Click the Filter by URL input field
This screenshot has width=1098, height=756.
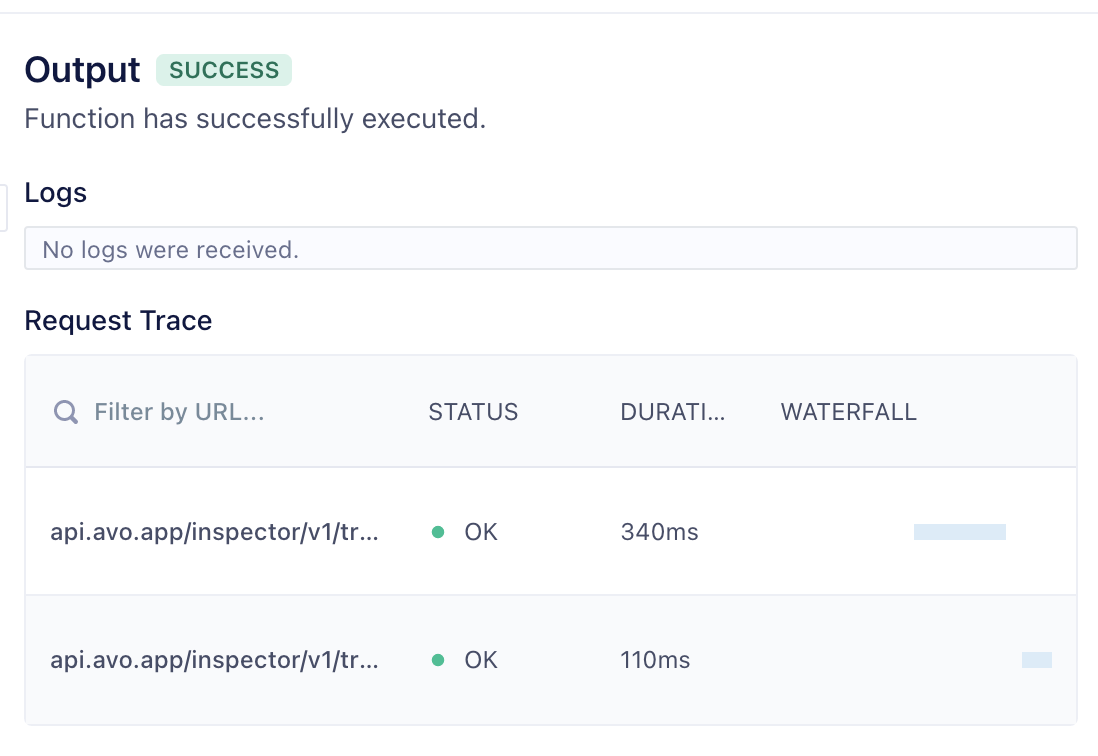(180, 411)
